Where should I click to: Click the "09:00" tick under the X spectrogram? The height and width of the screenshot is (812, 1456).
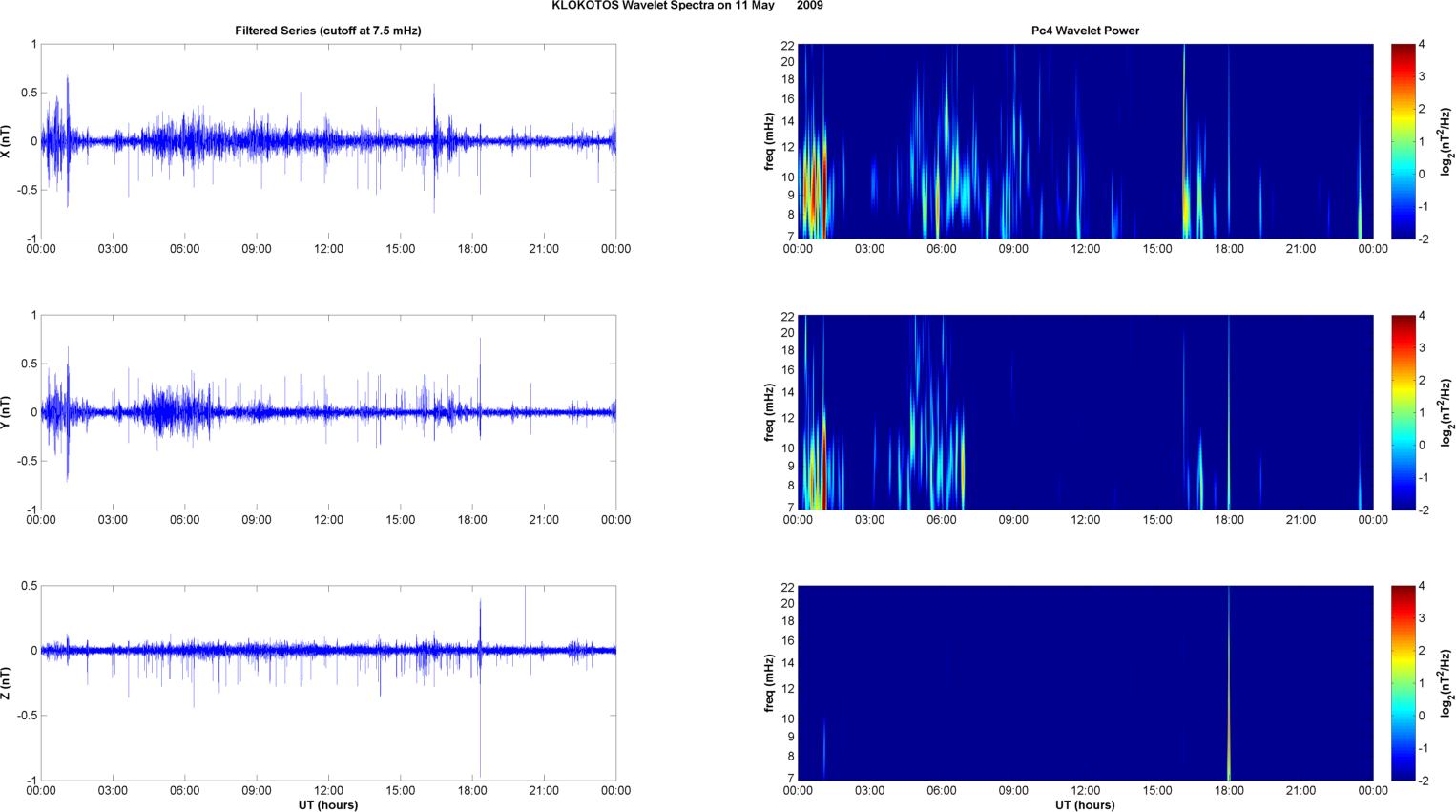click(x=1013, y=249)
